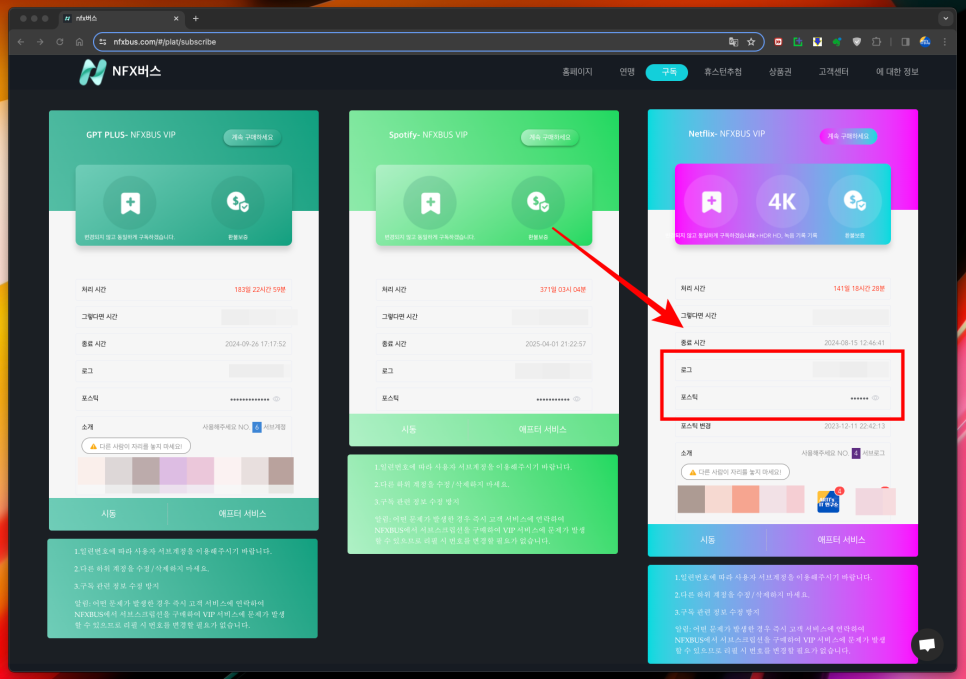Click 시동 on Spotify card

[x=409, y=429]
